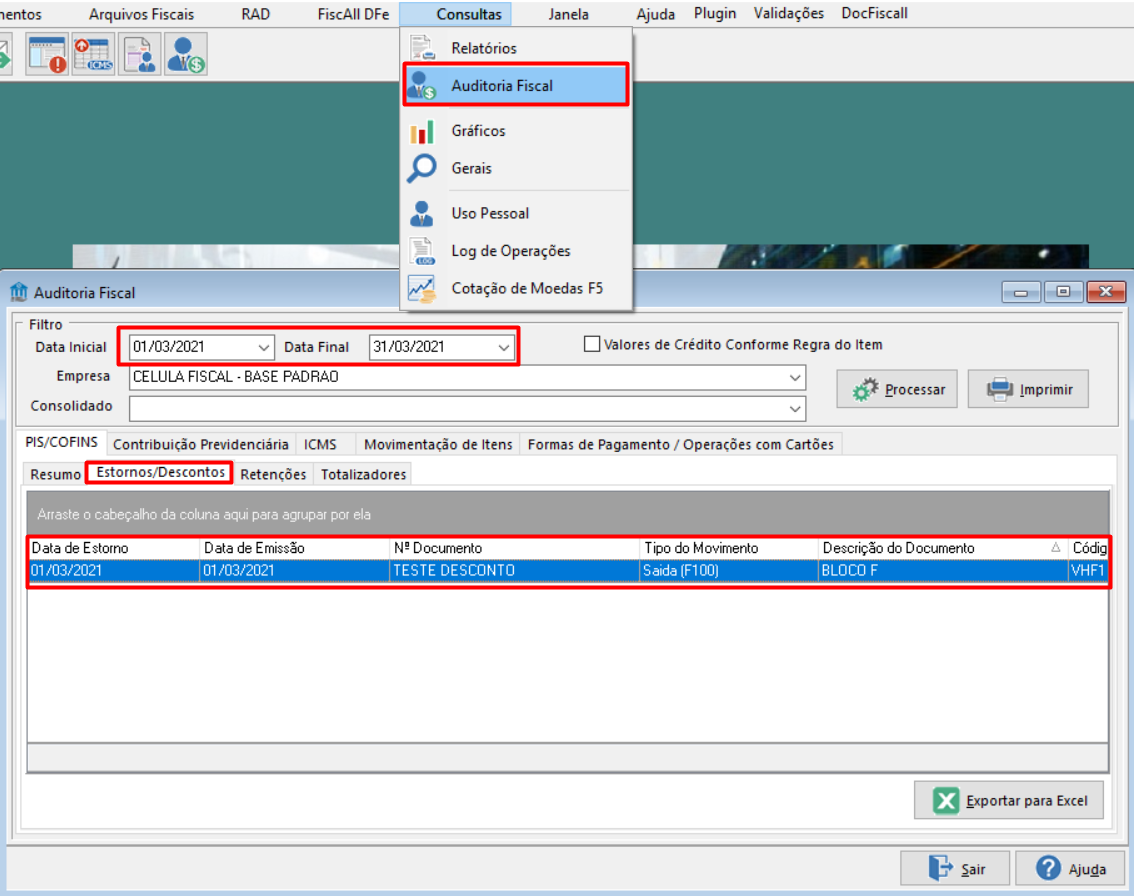Select the TESTE DESCONTO cell
Screen dimensions: 1134x896
[x=515, y=571]
